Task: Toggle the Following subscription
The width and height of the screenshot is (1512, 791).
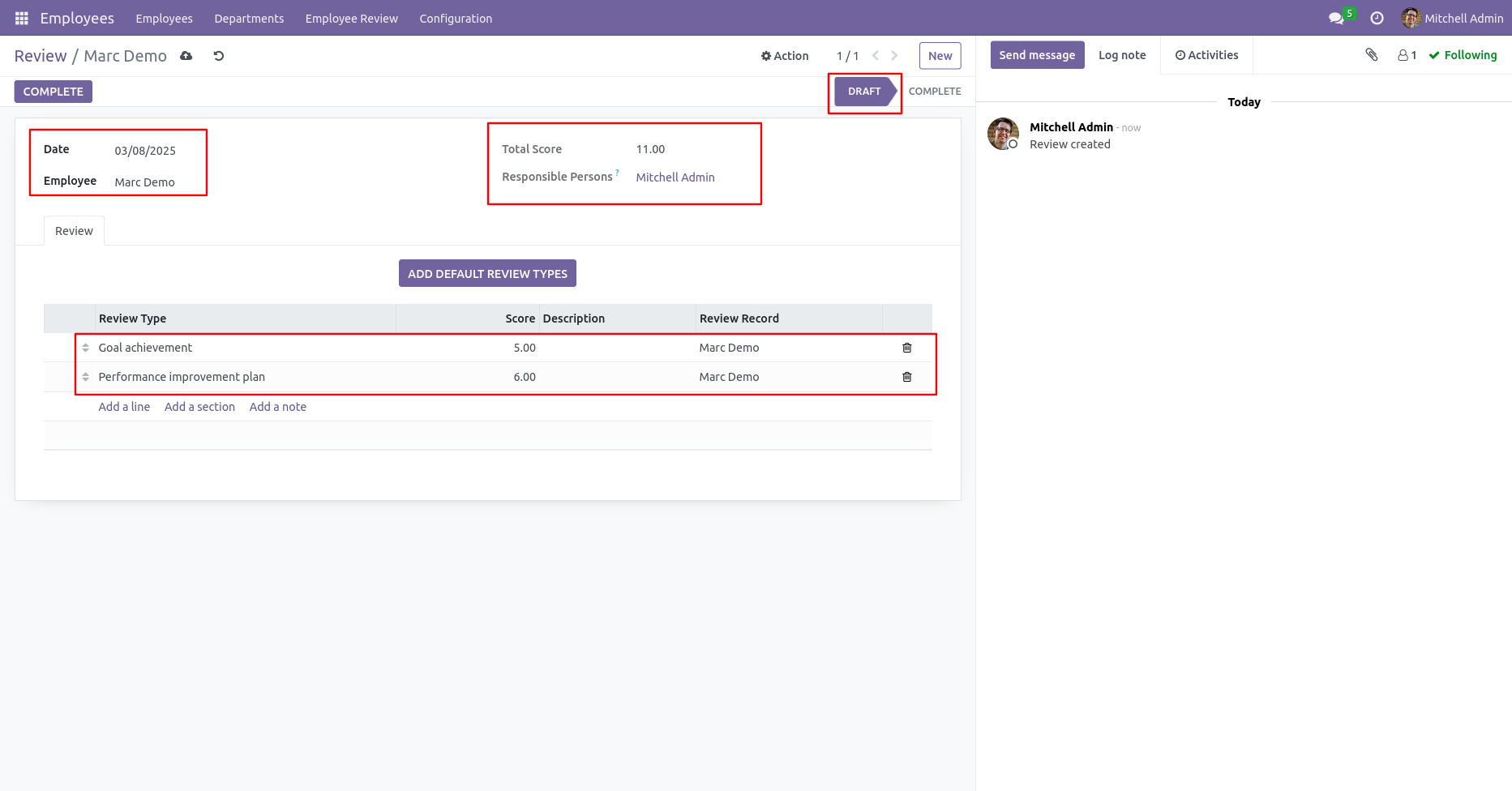Action: pos(1463,55)
